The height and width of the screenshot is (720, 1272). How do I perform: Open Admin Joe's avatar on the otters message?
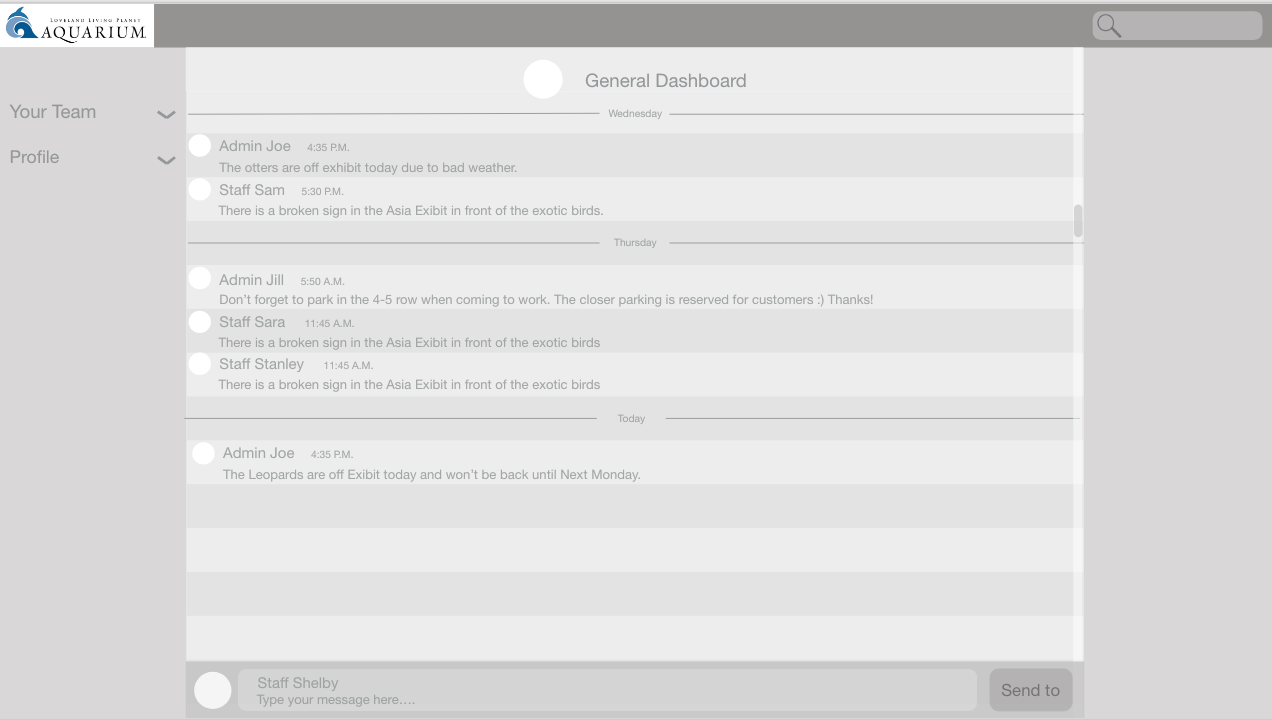click(200, 146)
